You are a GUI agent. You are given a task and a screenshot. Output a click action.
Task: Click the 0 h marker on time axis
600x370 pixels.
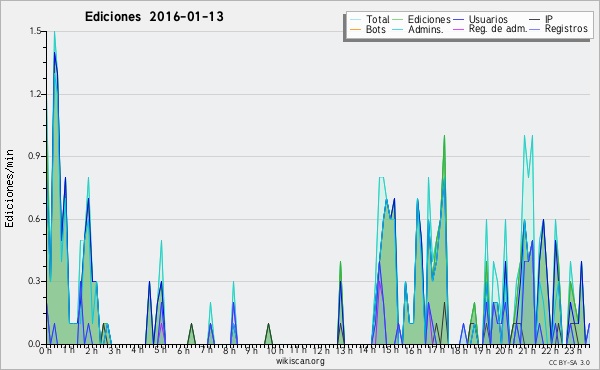(45, 351)
